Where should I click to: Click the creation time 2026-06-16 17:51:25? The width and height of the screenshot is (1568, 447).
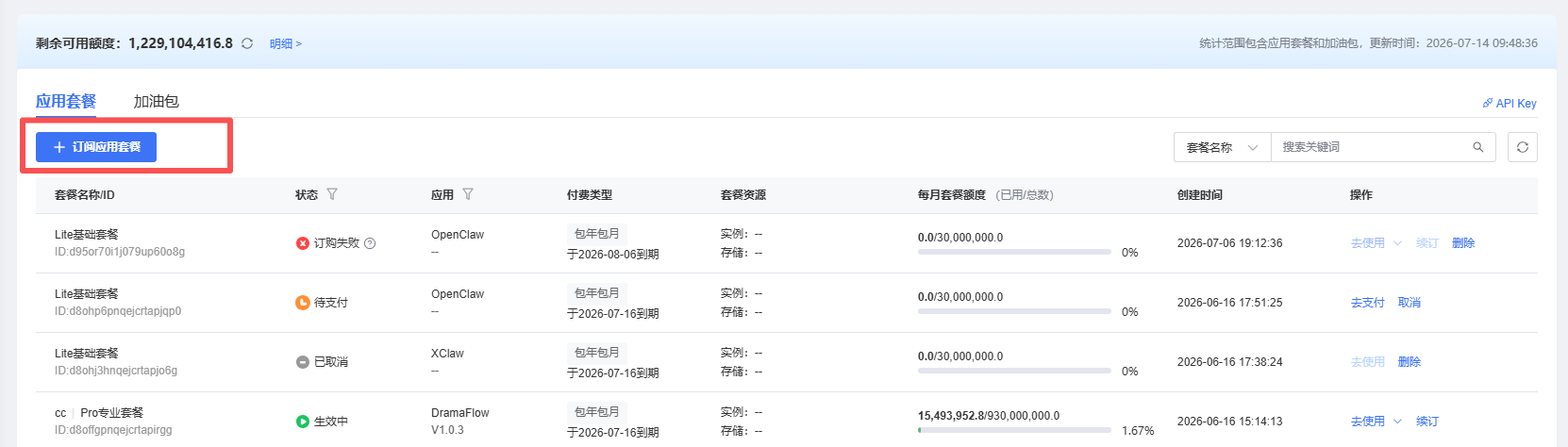pos(1230,303)
